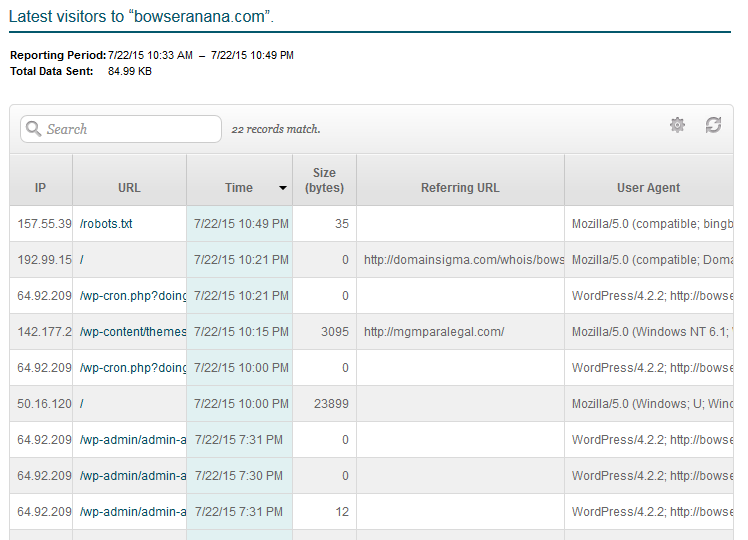Sort by the User Agent column header
This screenshot has width=748, height=540.
point(648,187)
